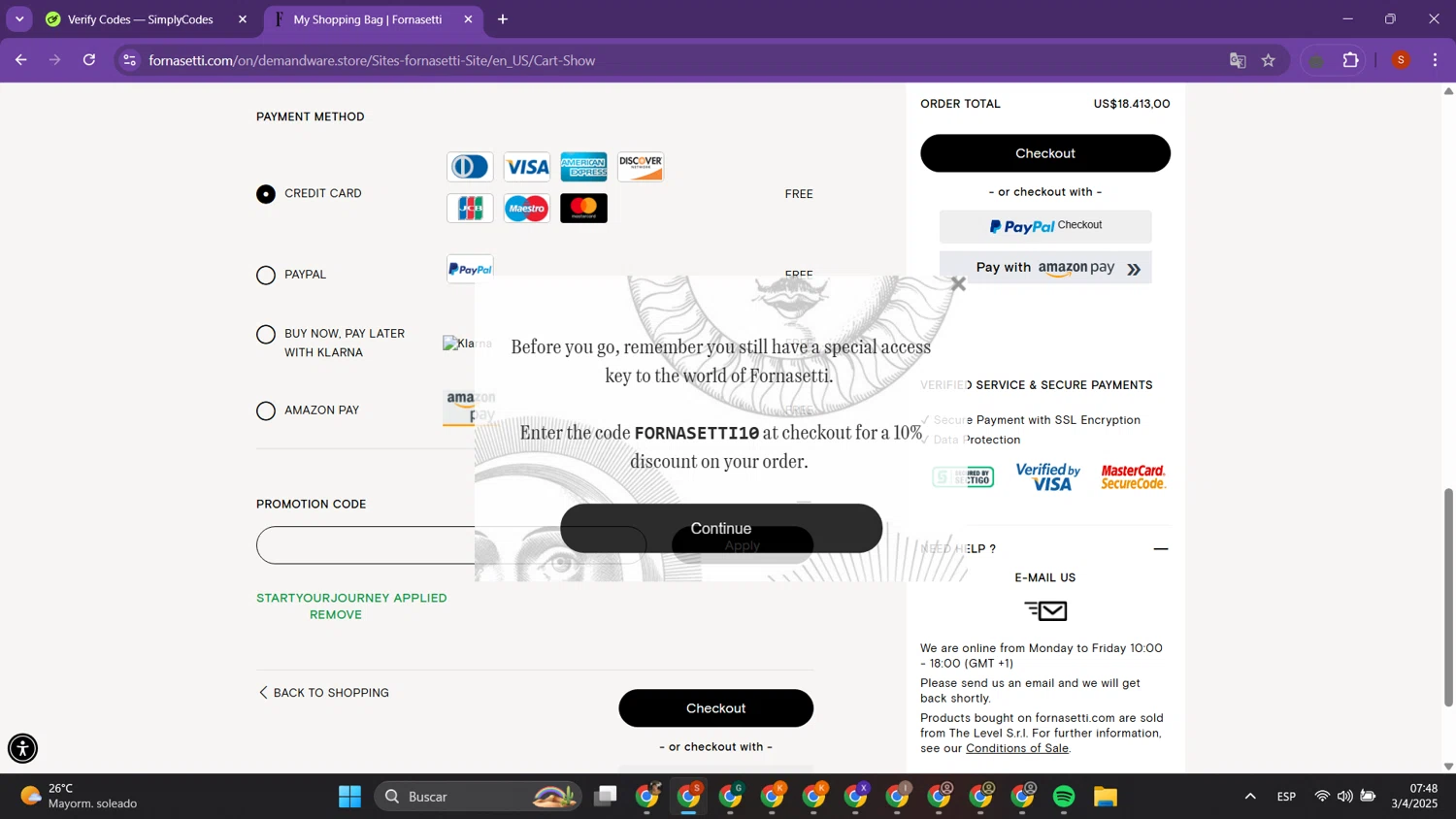This screenshot has height=819, width=1456.
Task: Open the tab search dropdown
Action: (x=19, y=19)
